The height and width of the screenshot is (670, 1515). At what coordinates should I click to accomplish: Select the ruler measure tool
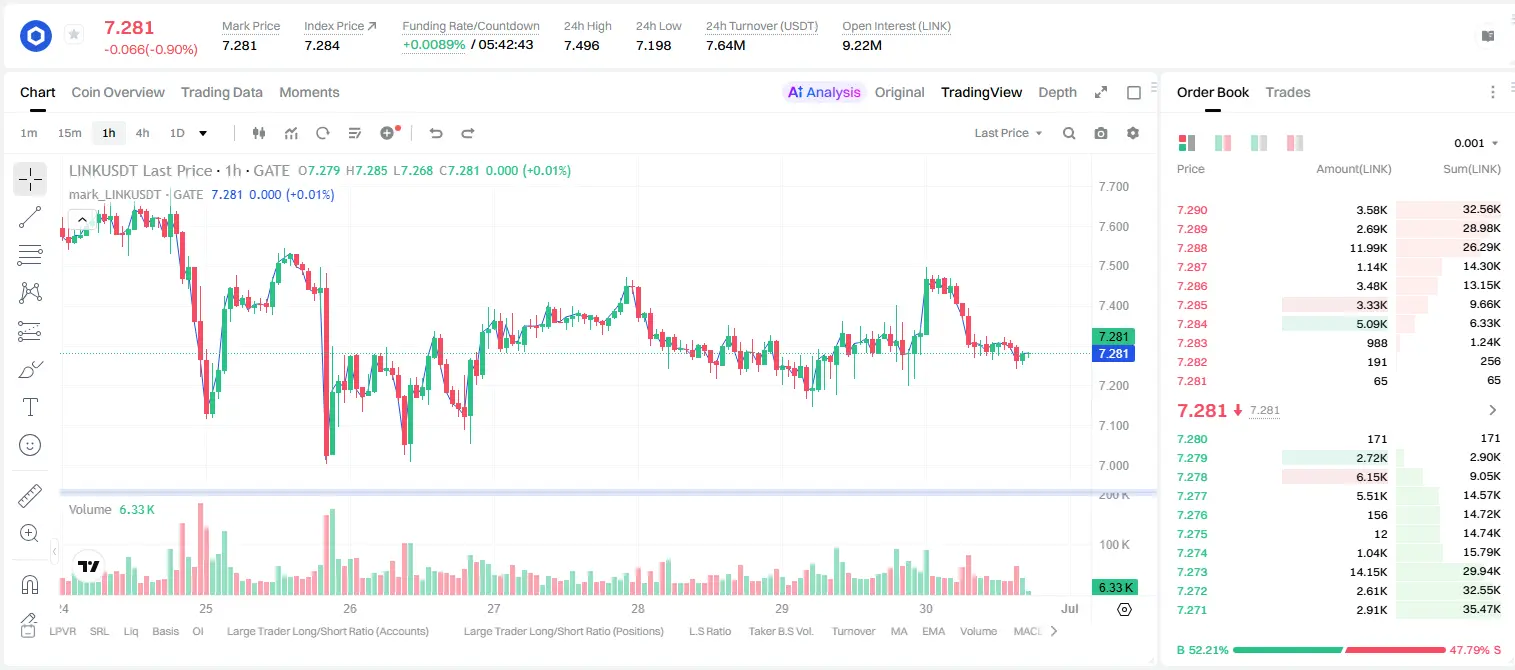[x=30, y=496]
